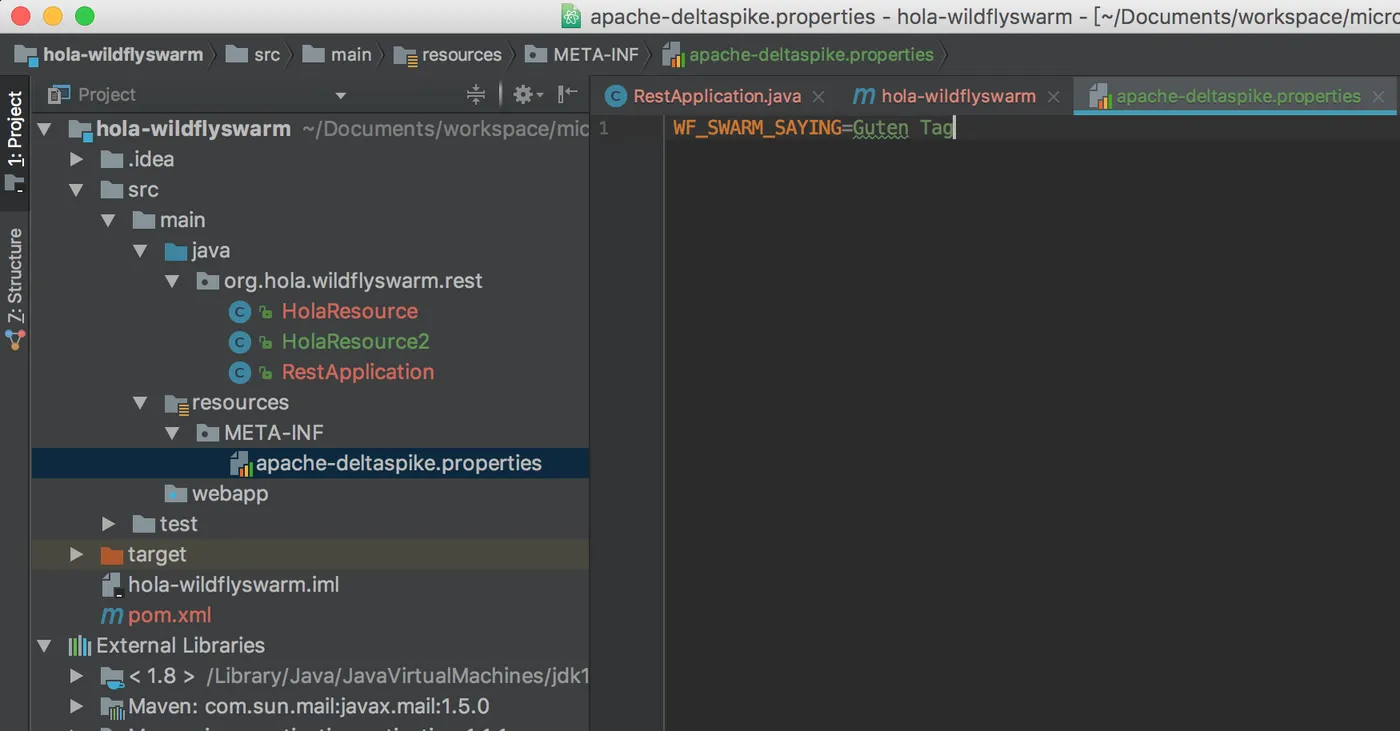Click the RestApplication class icon in the tree
1400x731 pixels.
(x=239, y=373)
